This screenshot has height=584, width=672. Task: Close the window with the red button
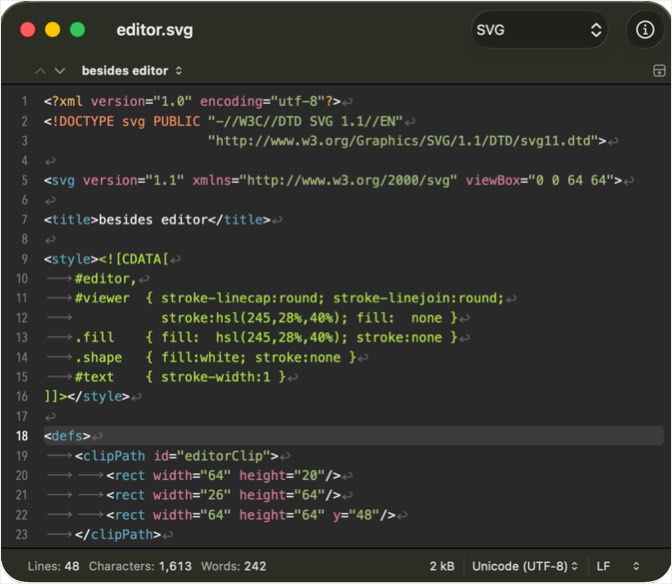[x=28, y=30]
